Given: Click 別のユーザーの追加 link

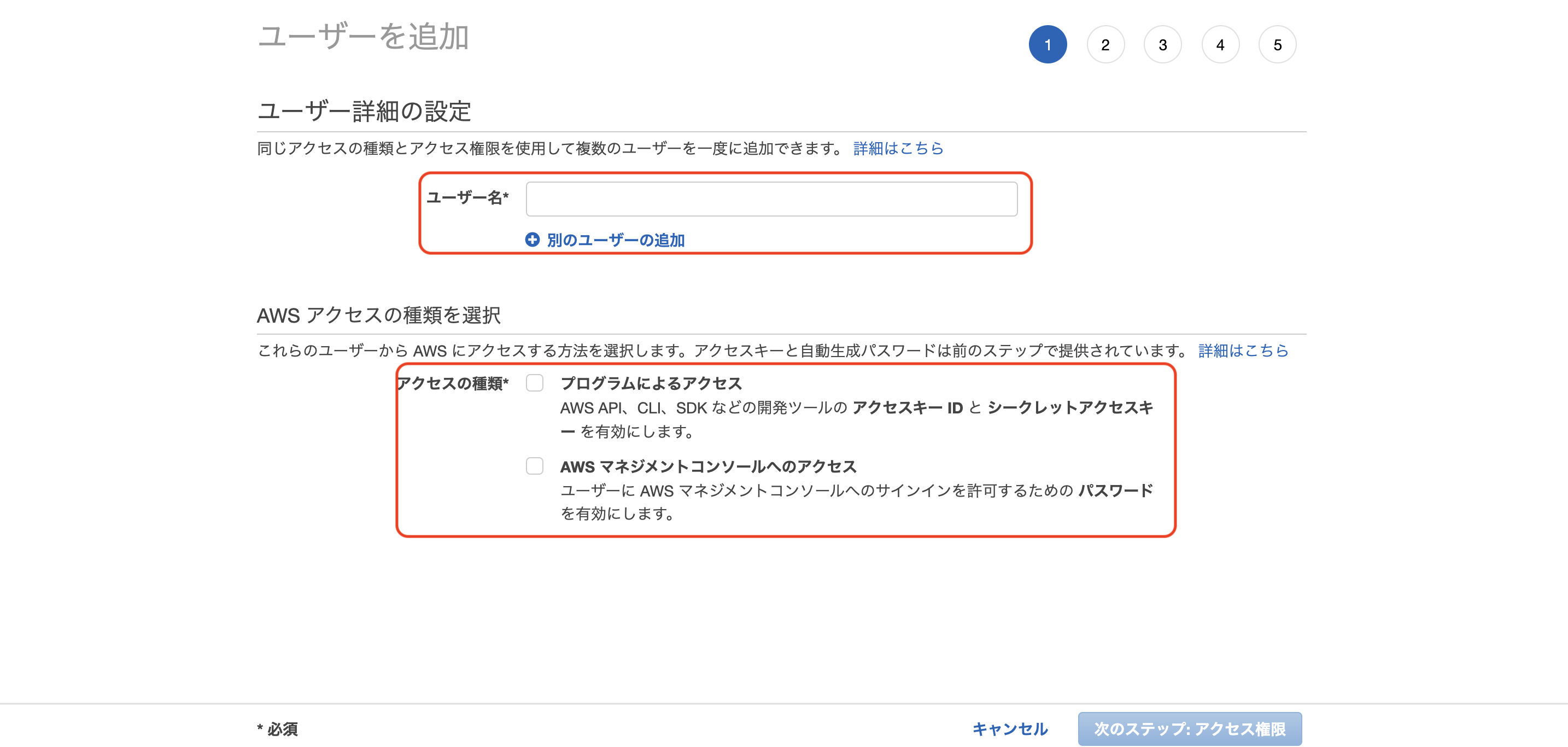Looking at the screenshot, I should (616, 240).
